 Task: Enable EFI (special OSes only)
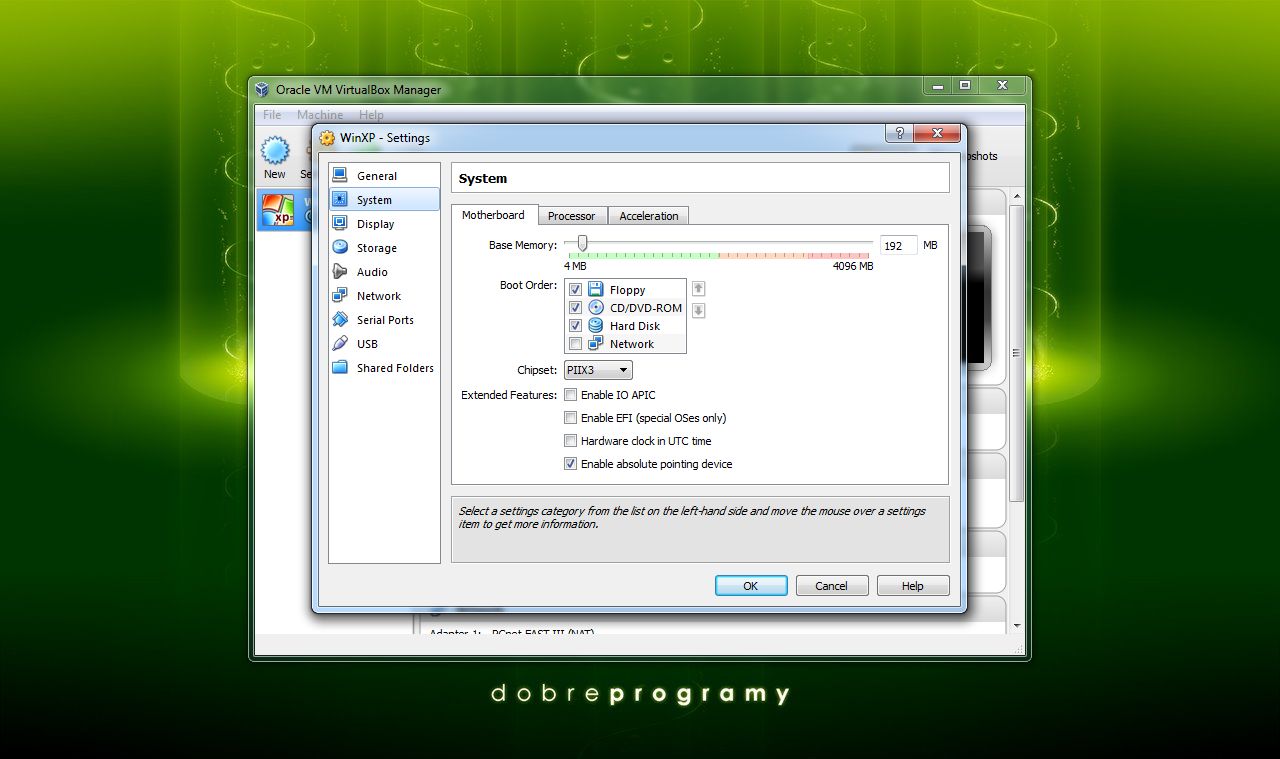coord(570,418)
